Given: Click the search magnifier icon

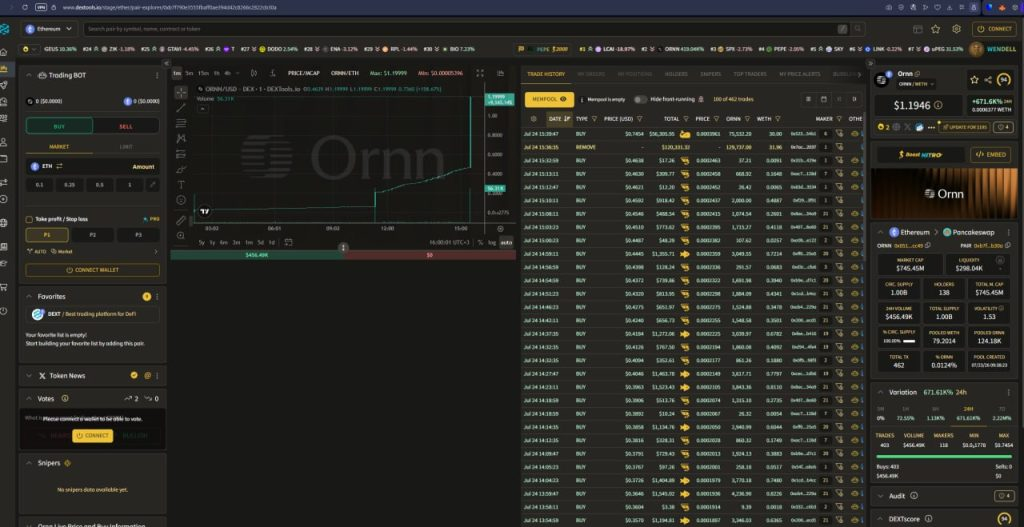Looking at the screenshot, I should coord(857,29).
